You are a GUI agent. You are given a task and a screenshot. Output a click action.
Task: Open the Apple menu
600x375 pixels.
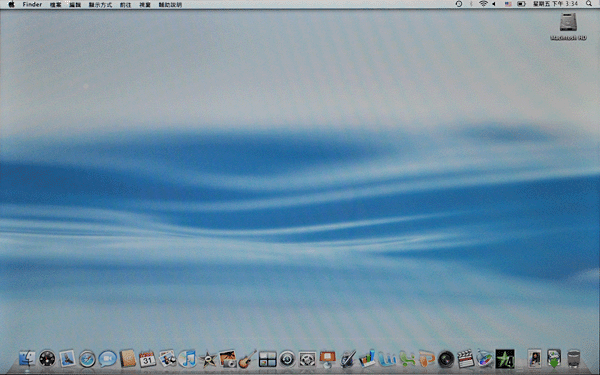(11, 4)
